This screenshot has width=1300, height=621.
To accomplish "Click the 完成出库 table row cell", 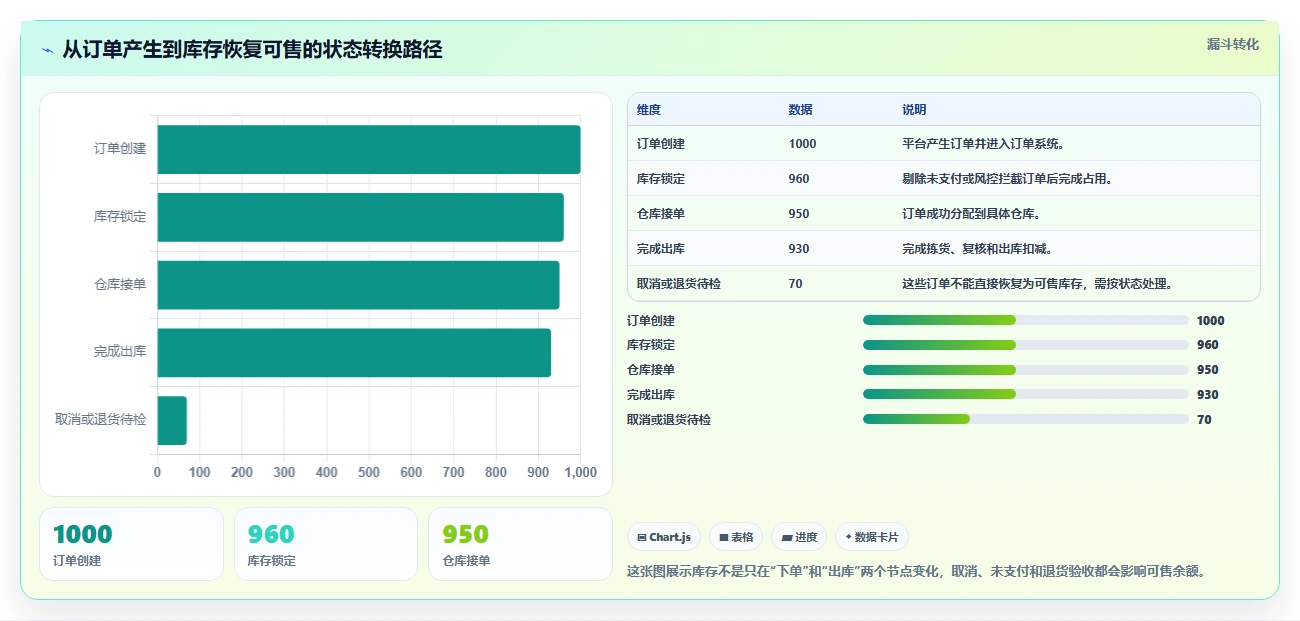I will [661, 249].
